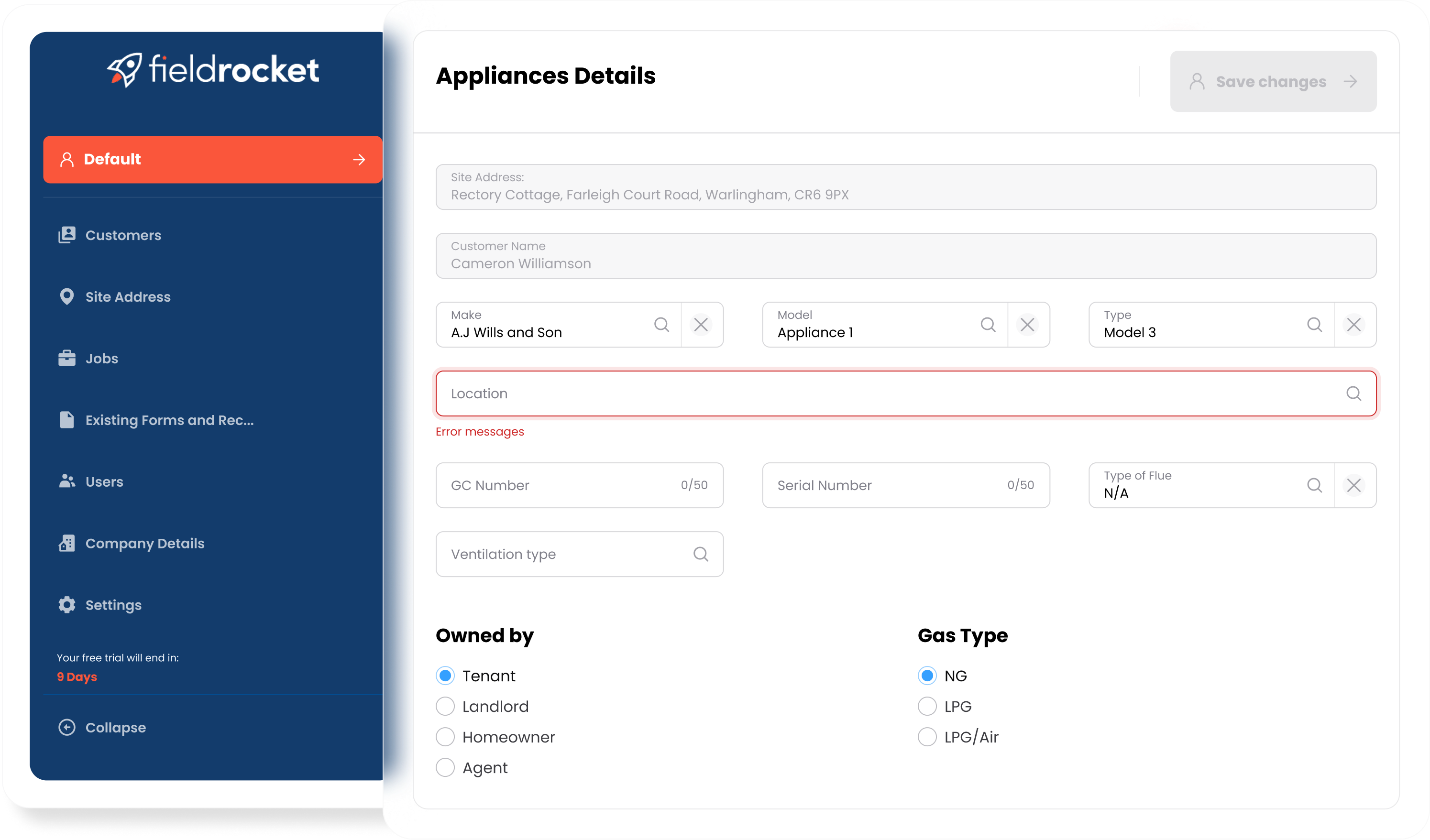Click the Users icon in the navigation
1430x840 pixels.
(x=67, y=481)
